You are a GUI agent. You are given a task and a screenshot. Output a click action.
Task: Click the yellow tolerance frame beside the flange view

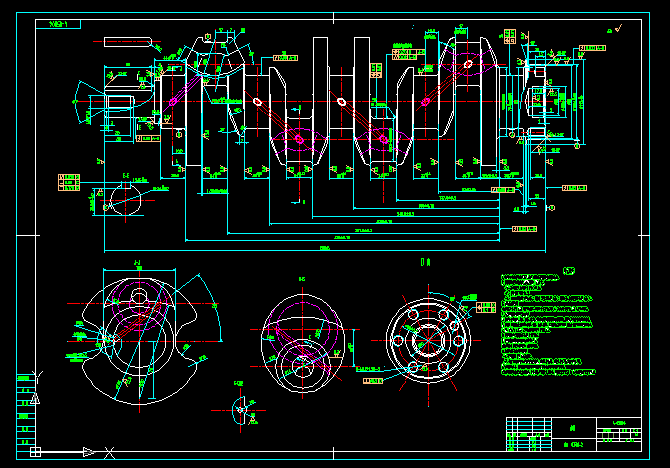[487, 308]
